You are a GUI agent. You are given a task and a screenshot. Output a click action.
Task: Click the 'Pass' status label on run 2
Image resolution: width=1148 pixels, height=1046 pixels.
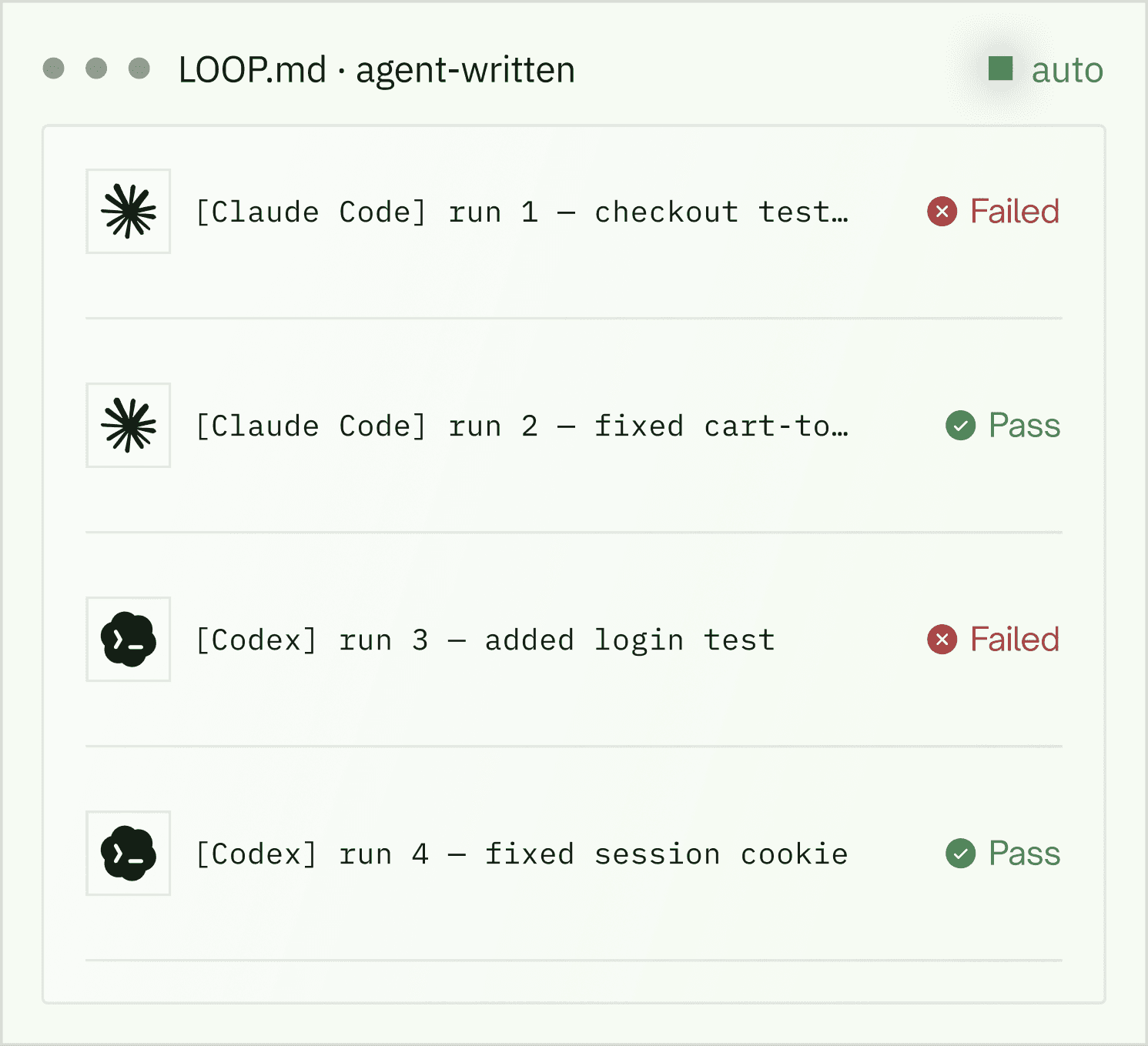[1025, 426]
